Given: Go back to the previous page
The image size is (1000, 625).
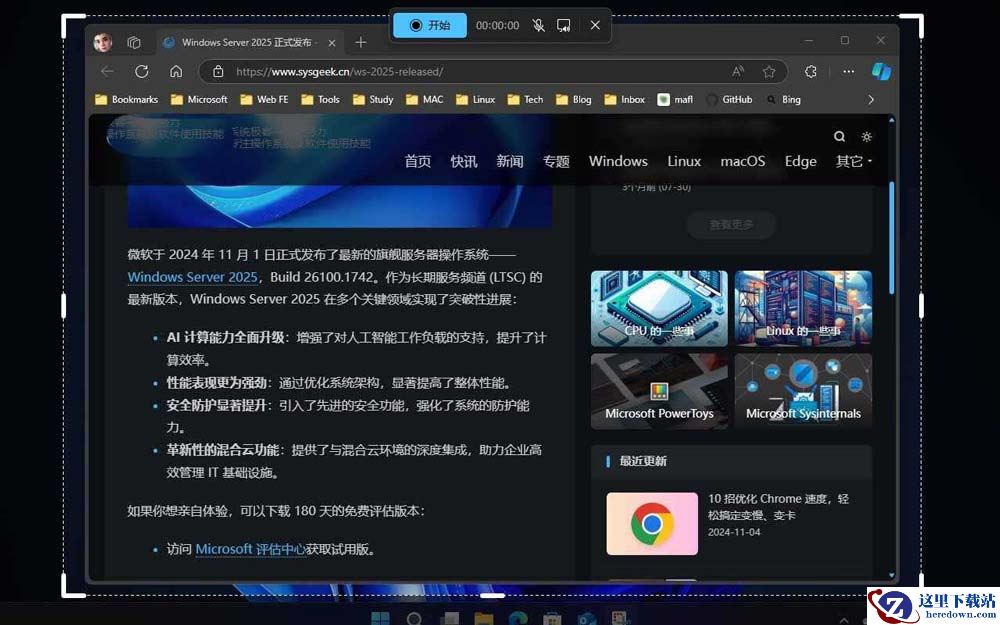Looking at the screenshot, I should [107, 71].
